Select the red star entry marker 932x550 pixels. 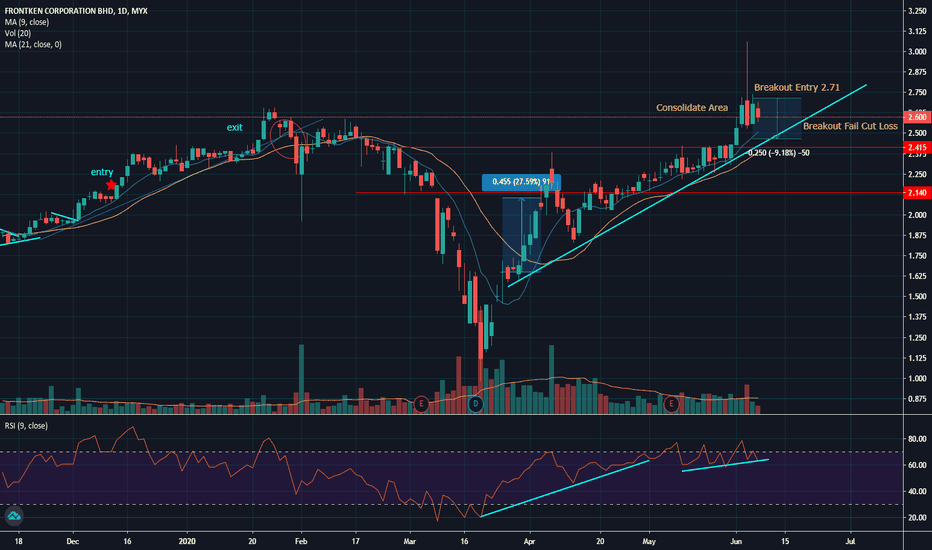point(111,185)
